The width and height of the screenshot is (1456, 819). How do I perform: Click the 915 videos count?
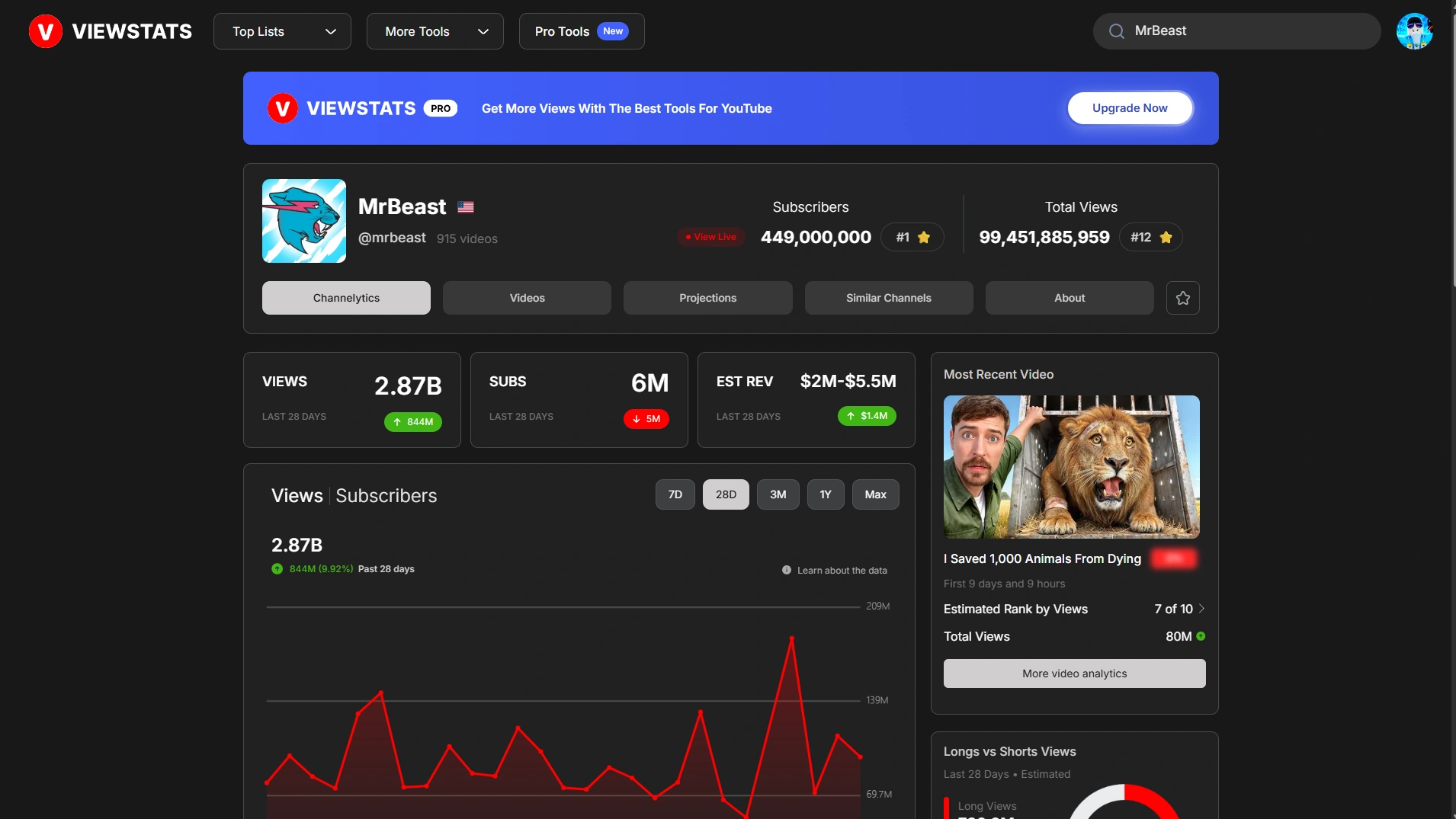pyautogui.click(x=467, y=238)
